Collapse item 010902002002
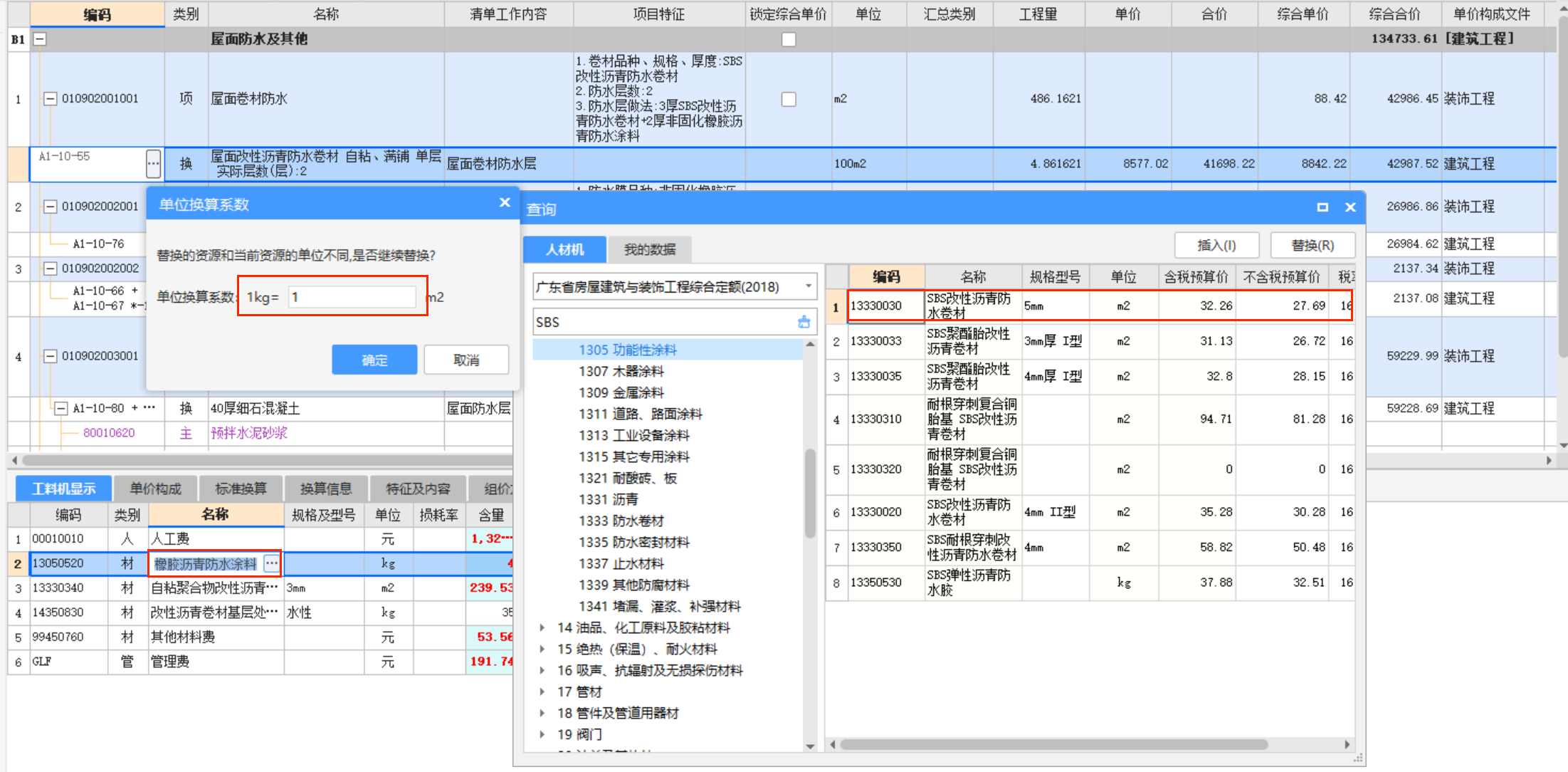1568x772 pixels. click(50, 268)
